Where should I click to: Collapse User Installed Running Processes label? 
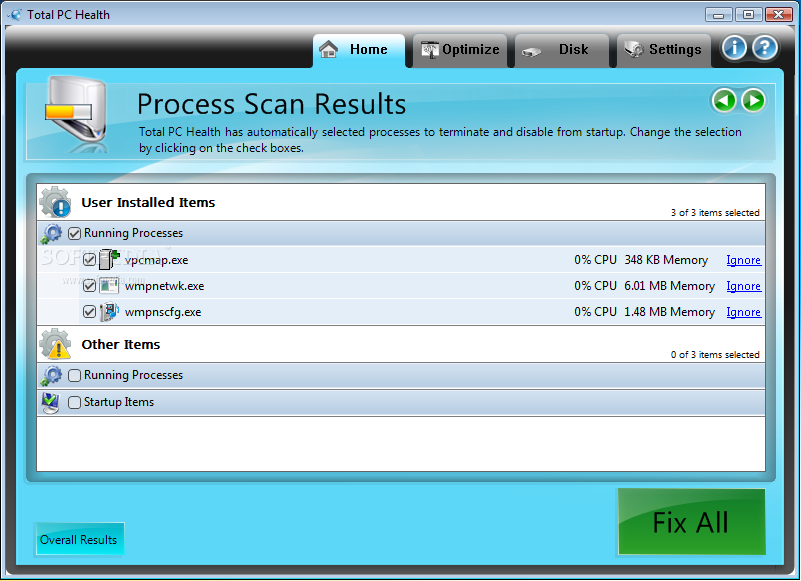133,233
